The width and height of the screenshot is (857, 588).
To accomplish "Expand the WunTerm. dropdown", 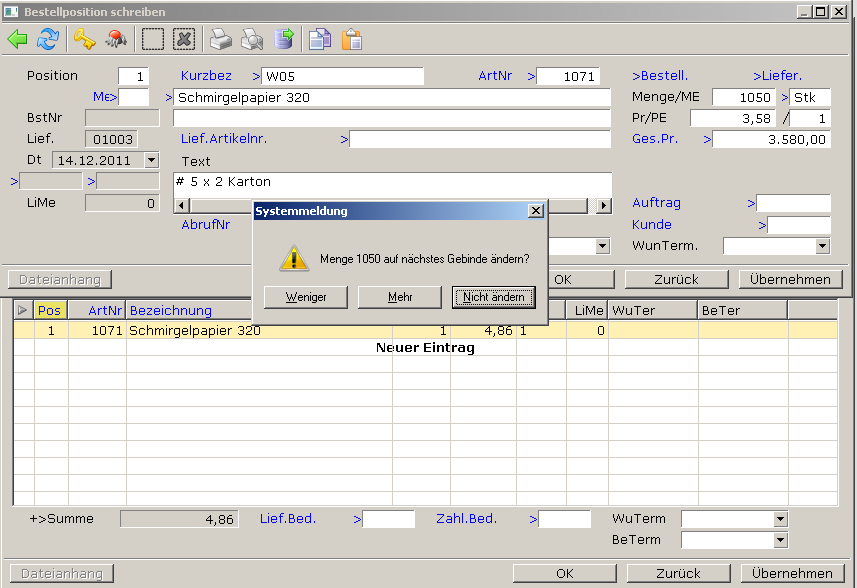I will click(822, 246).
